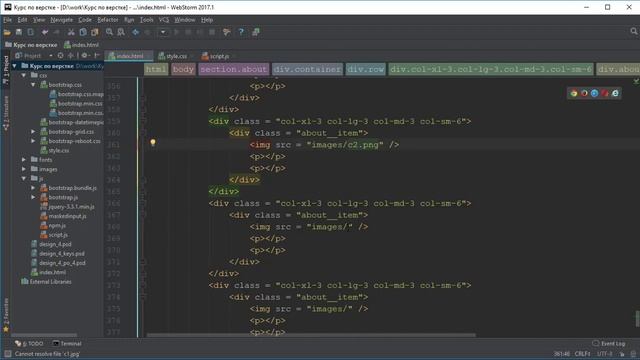
Task: Open the run configuration dropdown in toolbar
Action: (163, 32)
